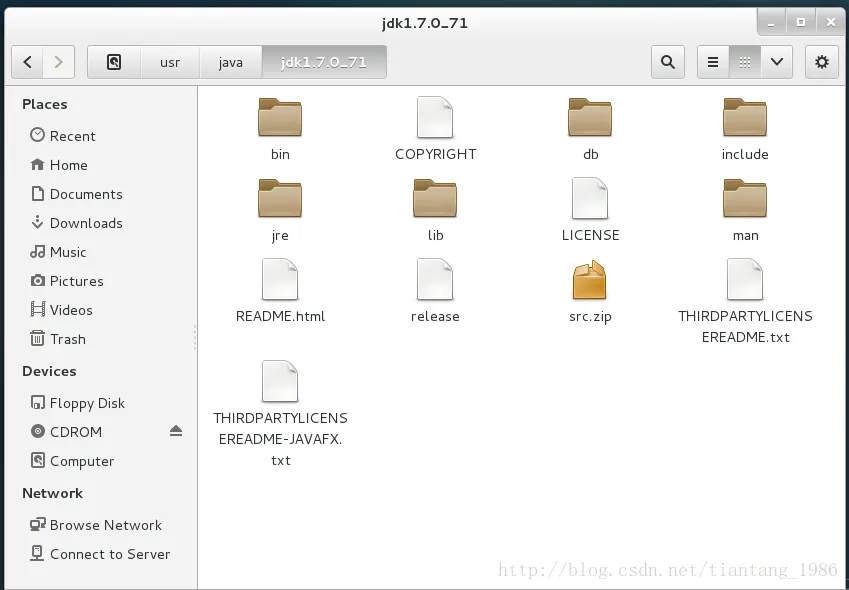Open Computer in the sidebar
849x590 pixels.
(101, 461)
